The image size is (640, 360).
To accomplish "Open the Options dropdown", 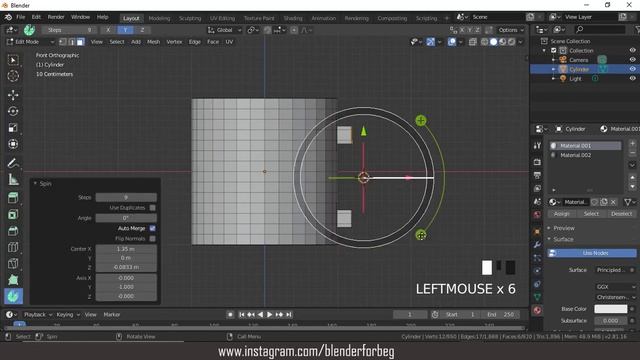I will (511, 30).
